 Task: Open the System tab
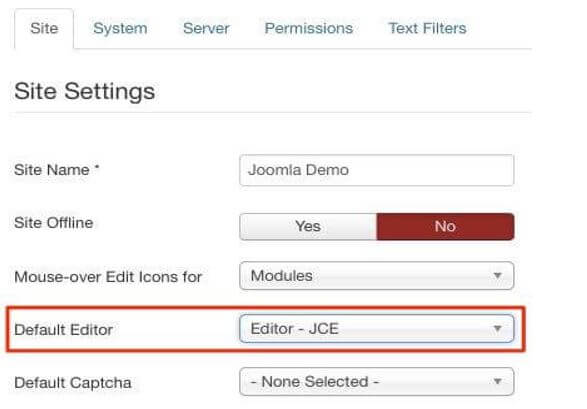pyautogui.click(x=120, y=28)
